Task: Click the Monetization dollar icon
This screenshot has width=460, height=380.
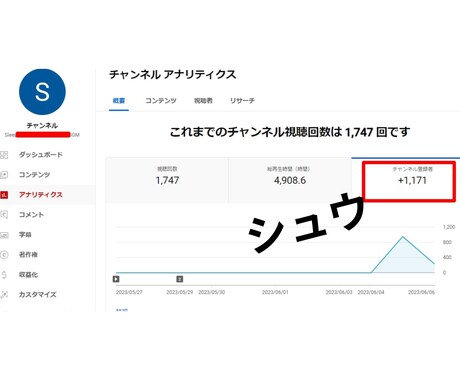Action: tap(4, 275)
